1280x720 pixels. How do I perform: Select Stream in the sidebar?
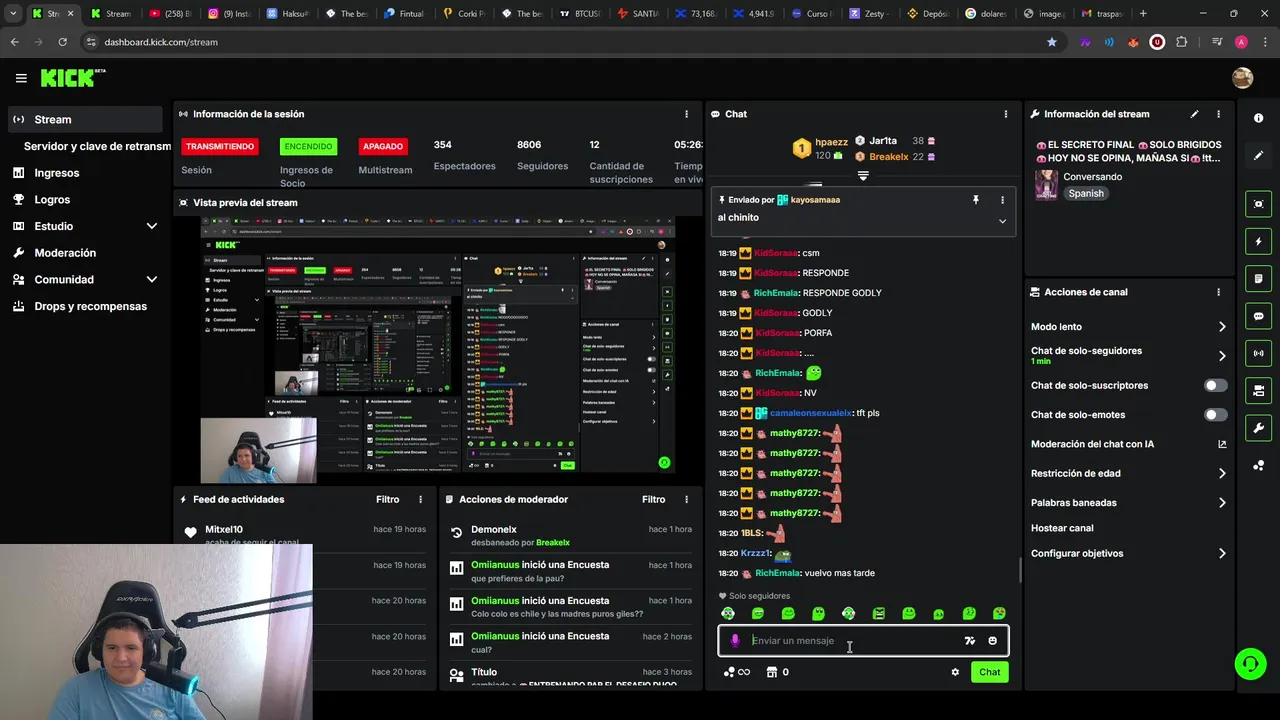pos(84,119)
